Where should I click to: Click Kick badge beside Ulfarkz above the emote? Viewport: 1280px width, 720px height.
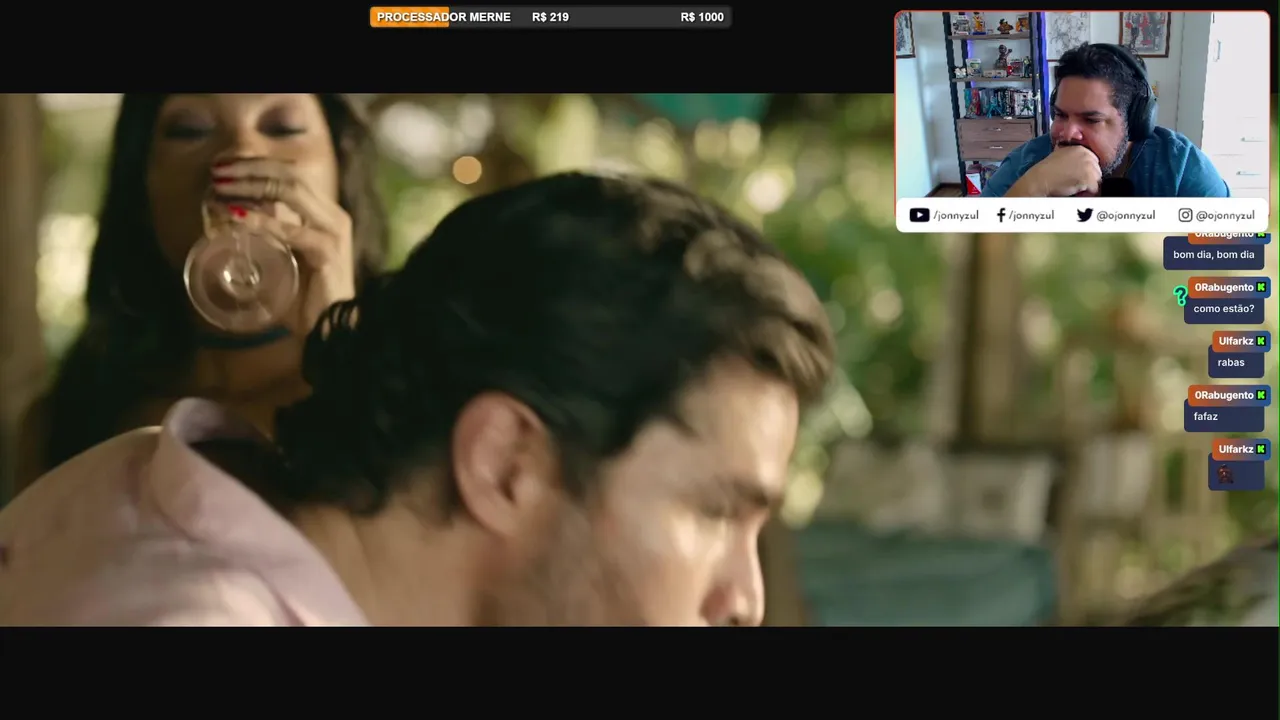coord(1260,449)
